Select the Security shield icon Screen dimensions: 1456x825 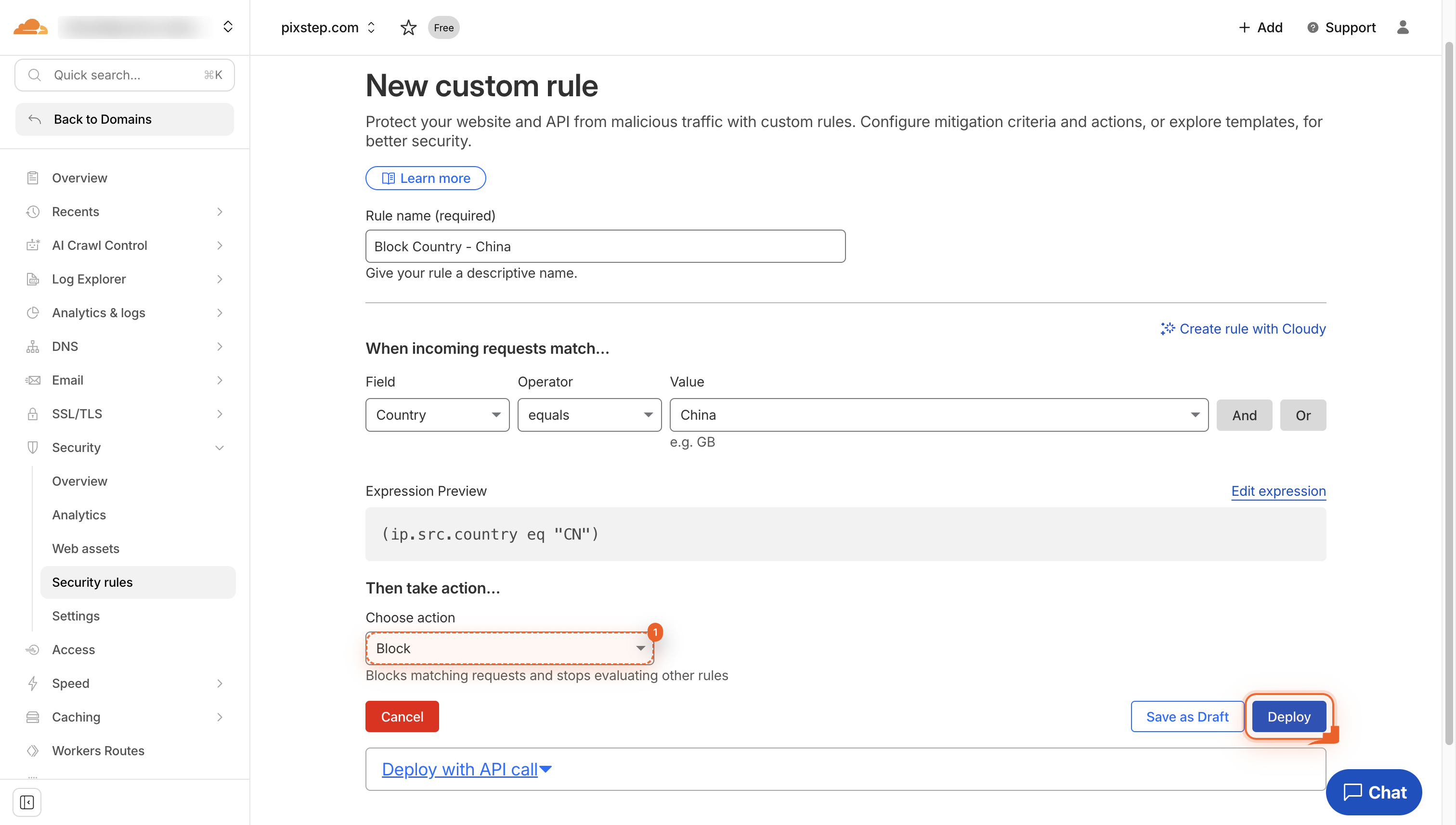pyautogui.click(x=32, y=447)
